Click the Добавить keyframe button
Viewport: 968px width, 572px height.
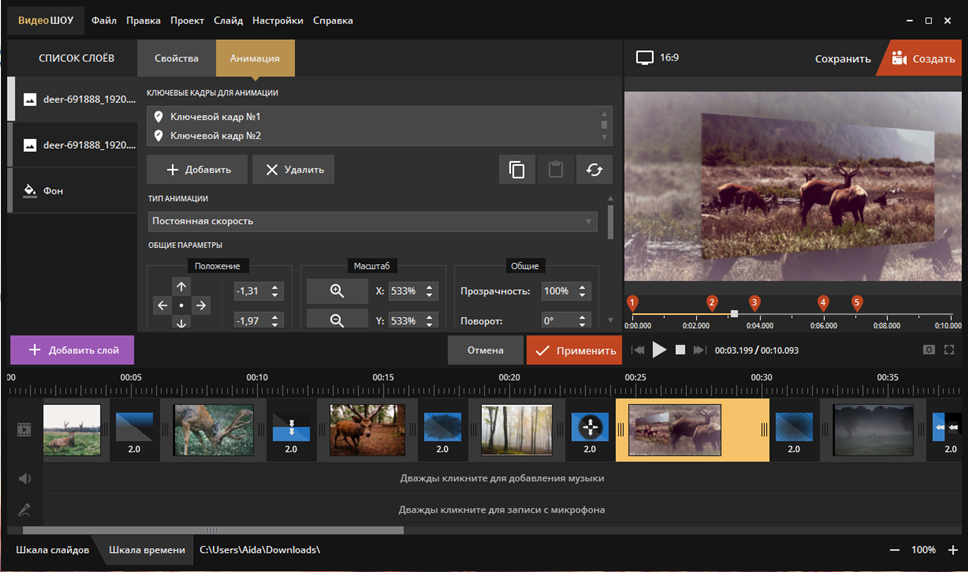coord(197,170)
